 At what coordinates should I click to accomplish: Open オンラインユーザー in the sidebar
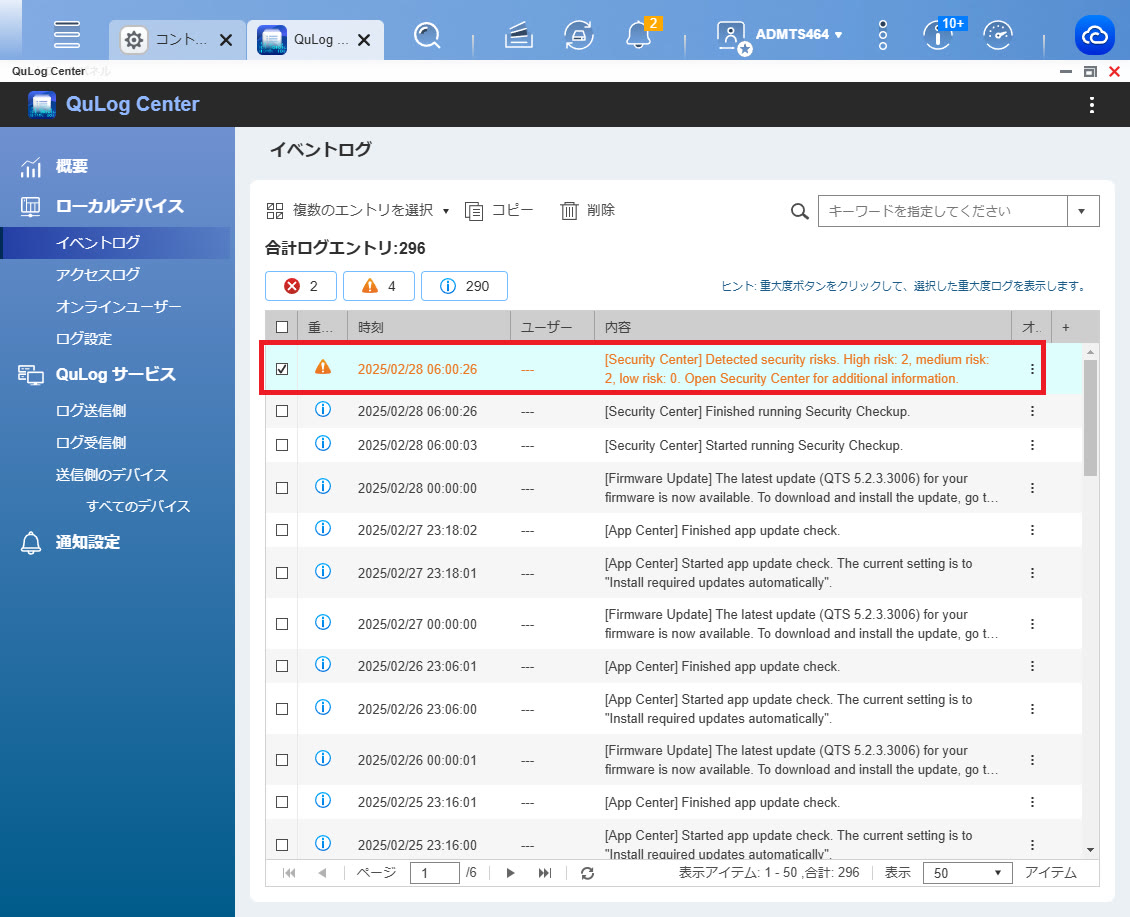(x=117, y=307)
